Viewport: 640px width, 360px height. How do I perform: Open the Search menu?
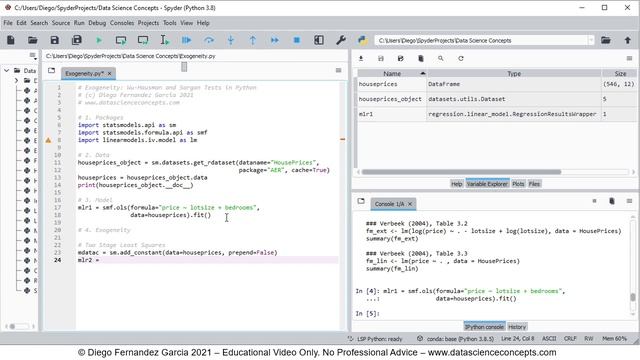click(x=39, y=23)
